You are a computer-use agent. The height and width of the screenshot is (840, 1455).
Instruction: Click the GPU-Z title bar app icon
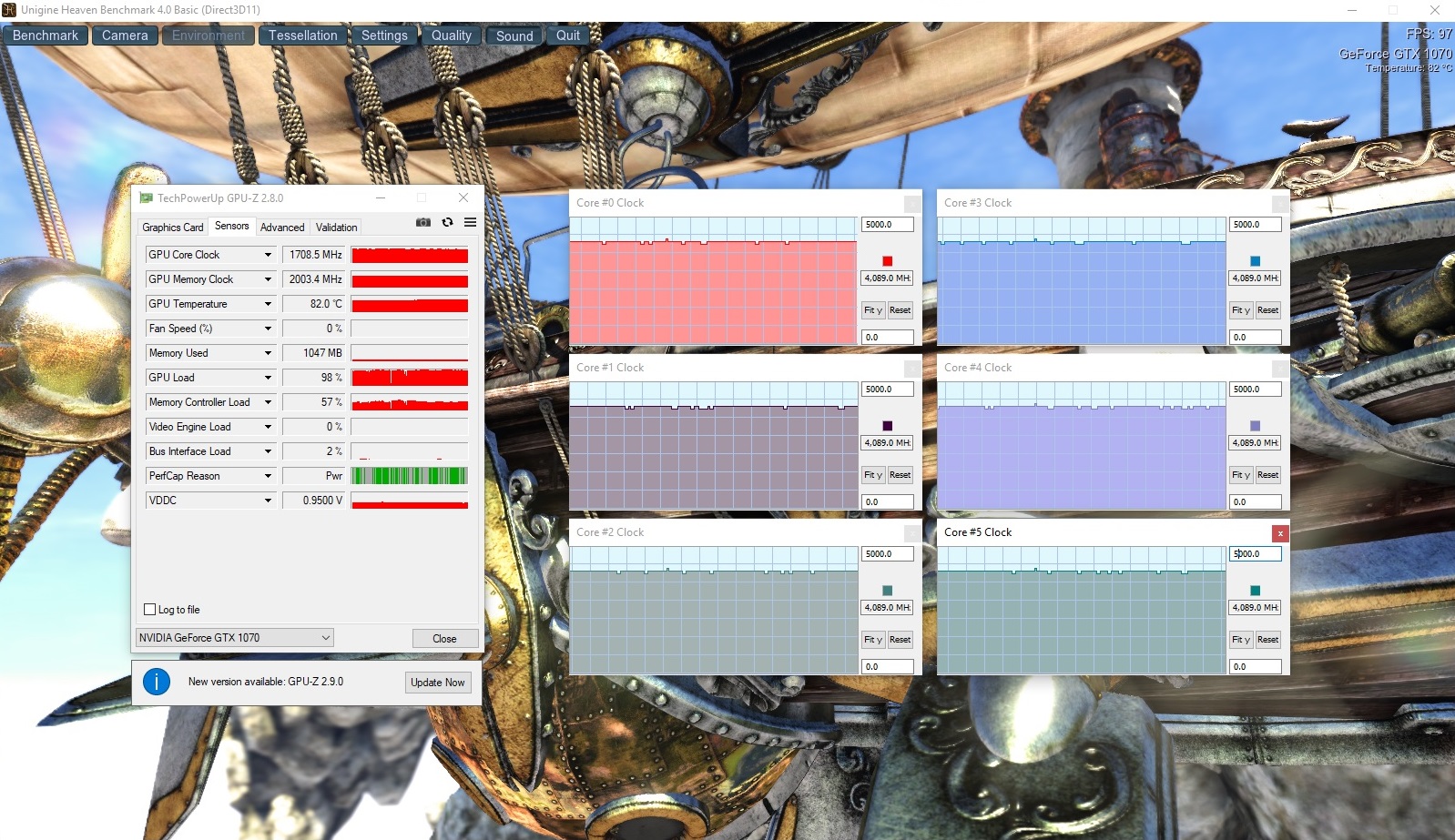[x=146, y=197]
